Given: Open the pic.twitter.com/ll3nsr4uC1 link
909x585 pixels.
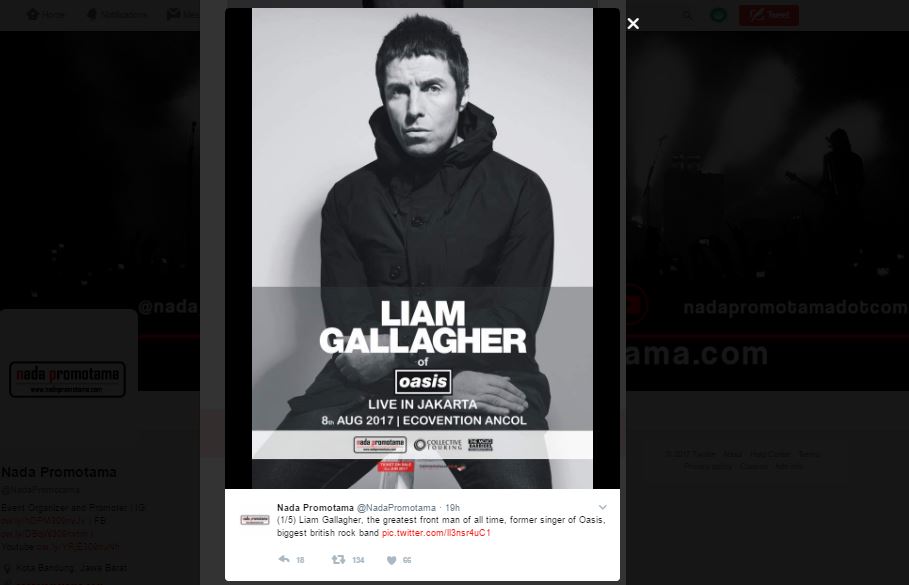Looking at the screenshot, I should 436,532.
